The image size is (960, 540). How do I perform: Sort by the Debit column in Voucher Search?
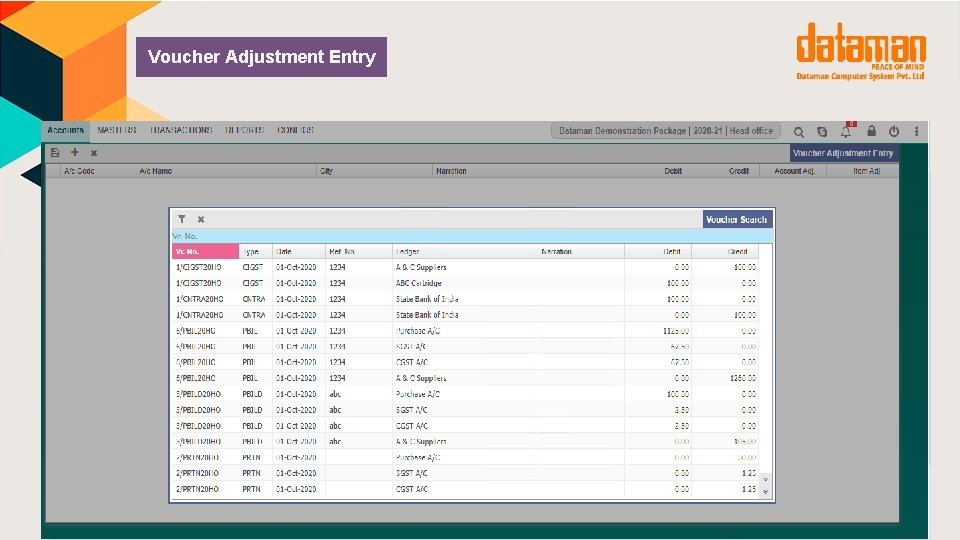[x=658, y=252]
